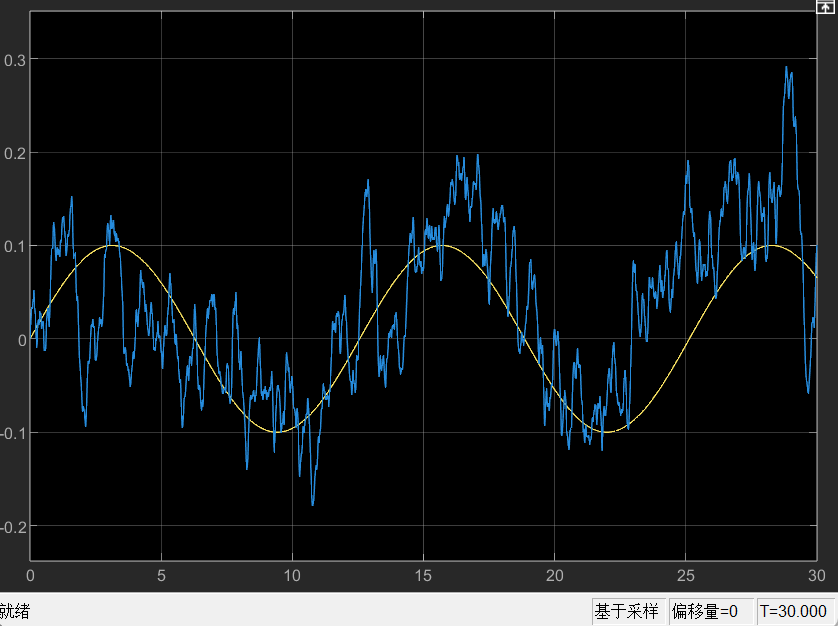Click the 5 x-axis tick label
838x626 pixels.
pos(161,576)
